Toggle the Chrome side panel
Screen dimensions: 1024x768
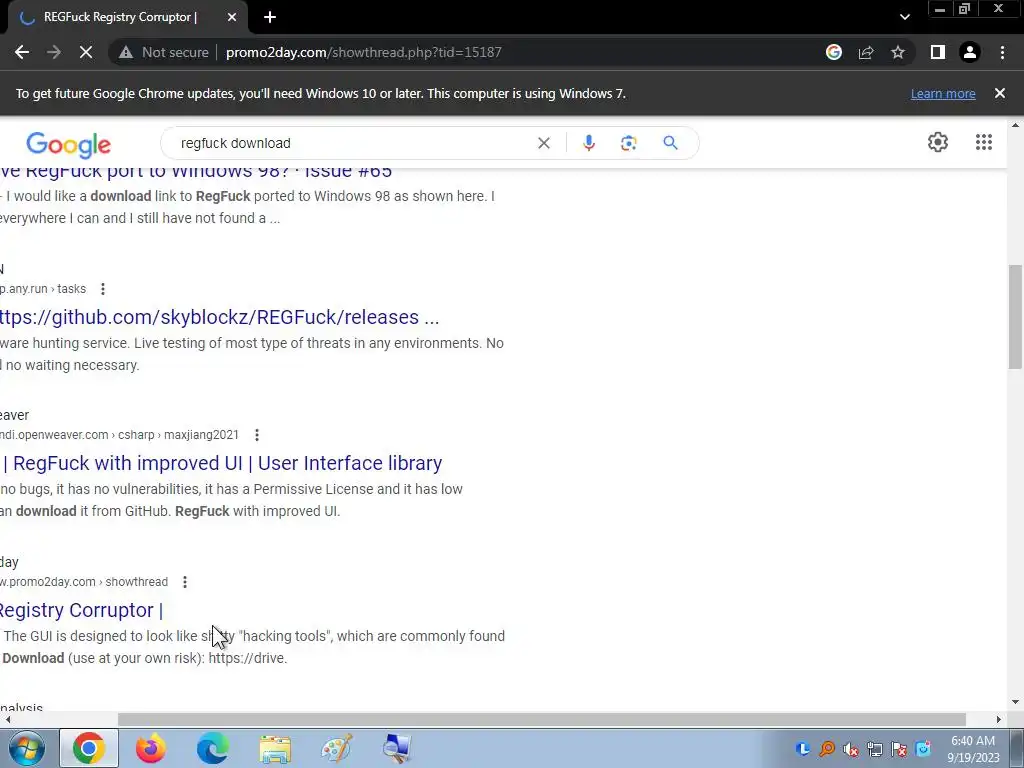[937, 52]
